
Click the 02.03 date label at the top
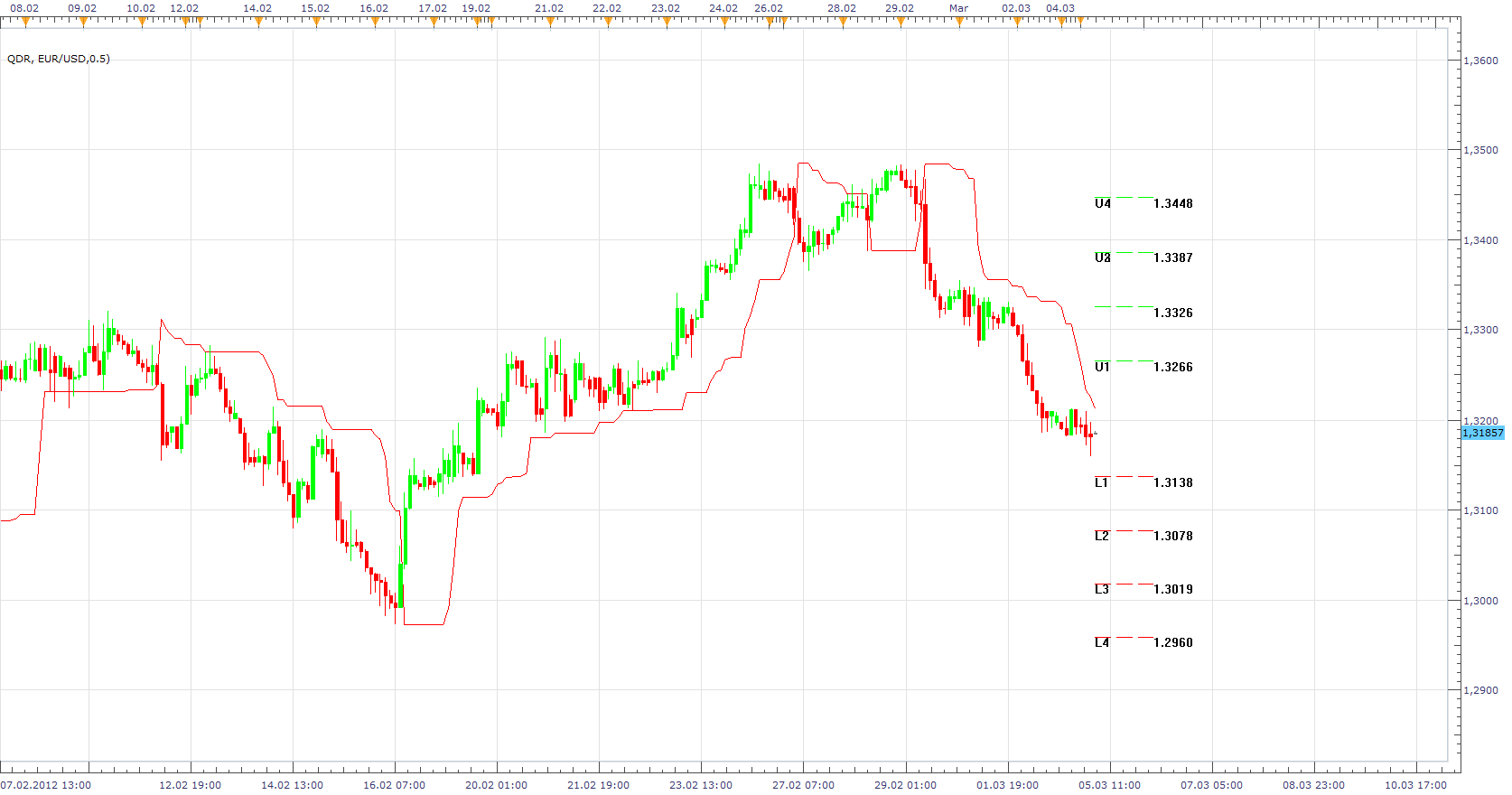click(x=1016, y=8)
